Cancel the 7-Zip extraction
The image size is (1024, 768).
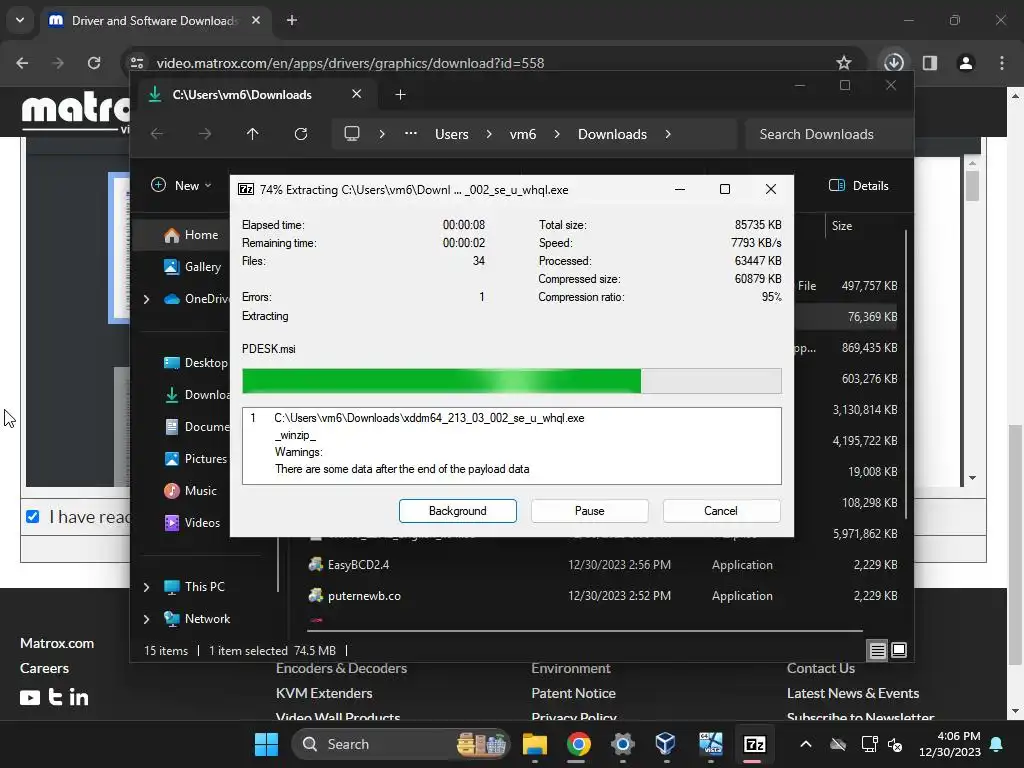[x=721, y=511]
